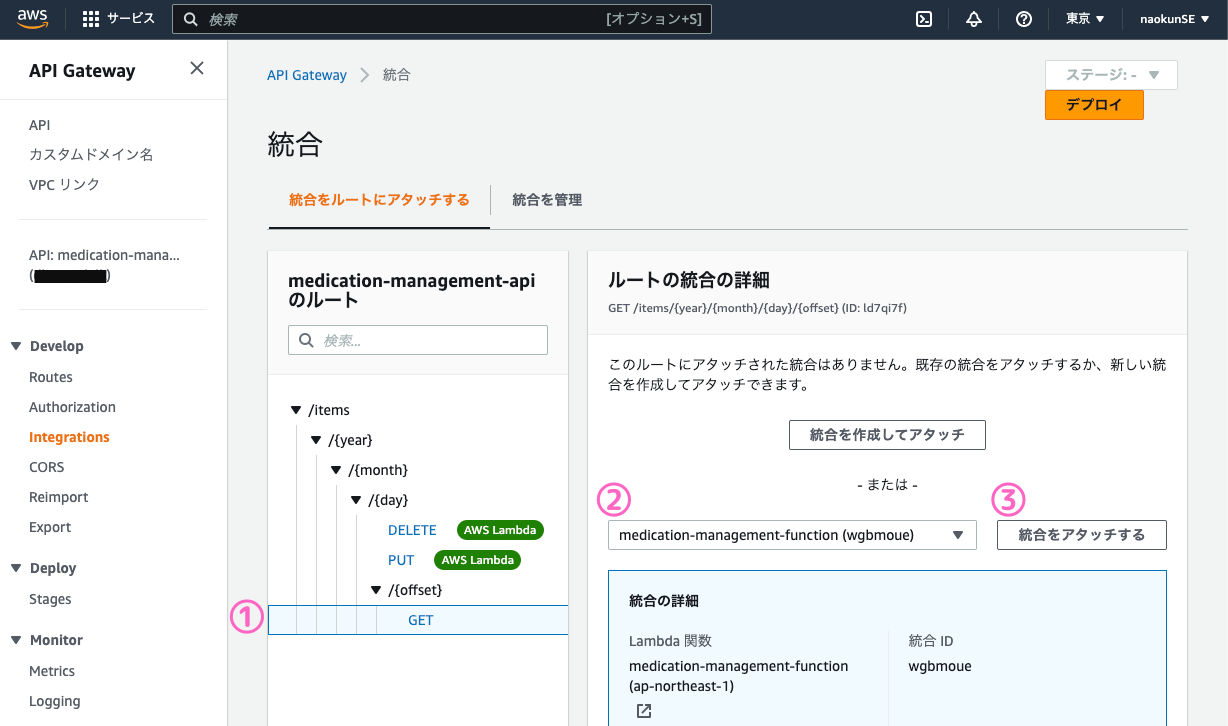
Task: Click the API Gateway breadcrumb link
Action: point(307,75)
